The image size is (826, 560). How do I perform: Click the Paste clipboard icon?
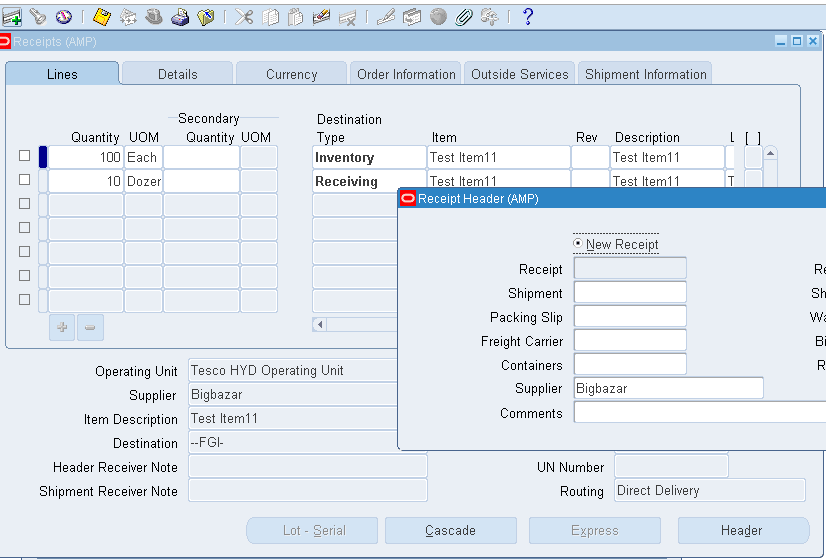(x=296, y=17)
